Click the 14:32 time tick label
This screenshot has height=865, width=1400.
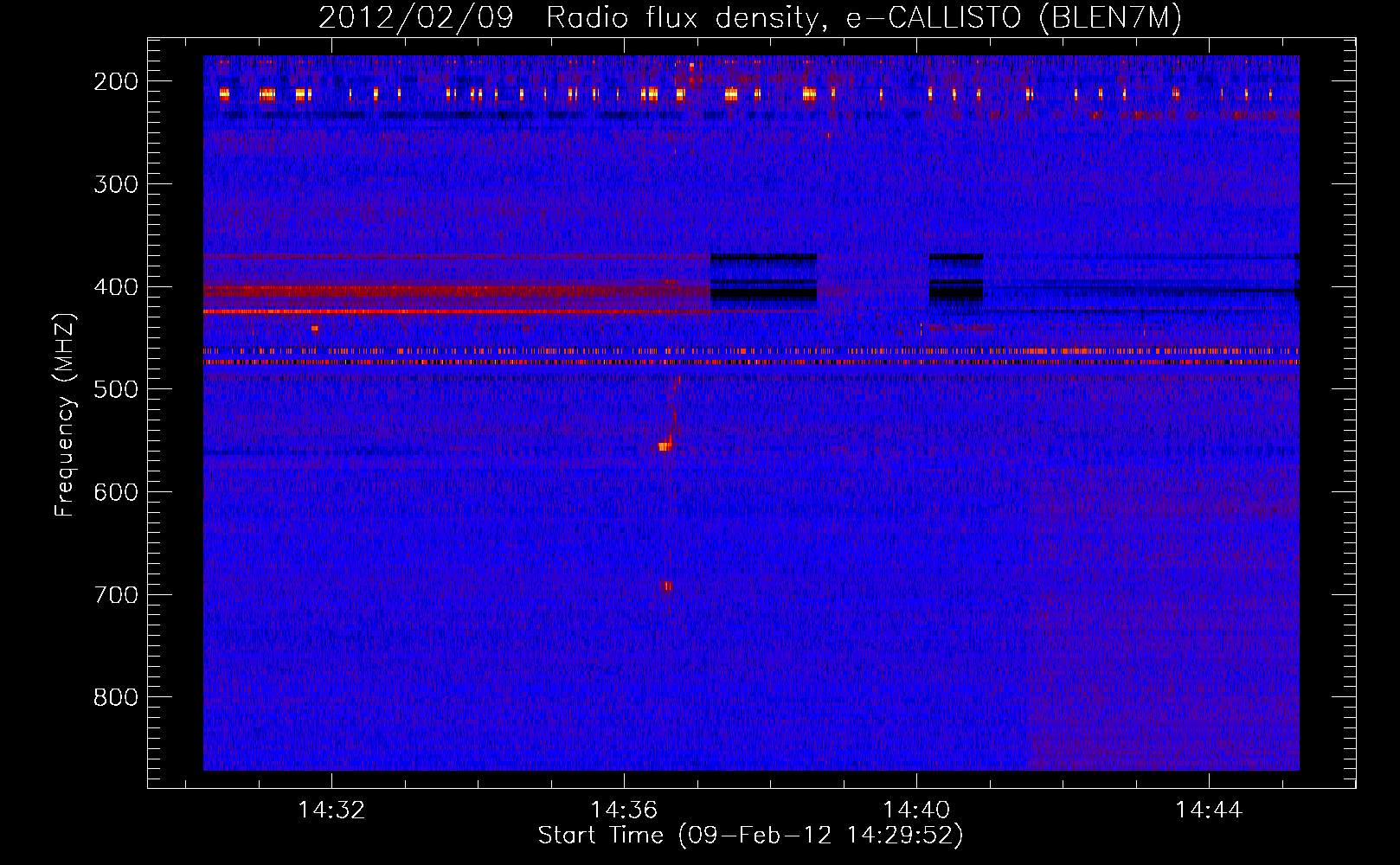point(331,810)
